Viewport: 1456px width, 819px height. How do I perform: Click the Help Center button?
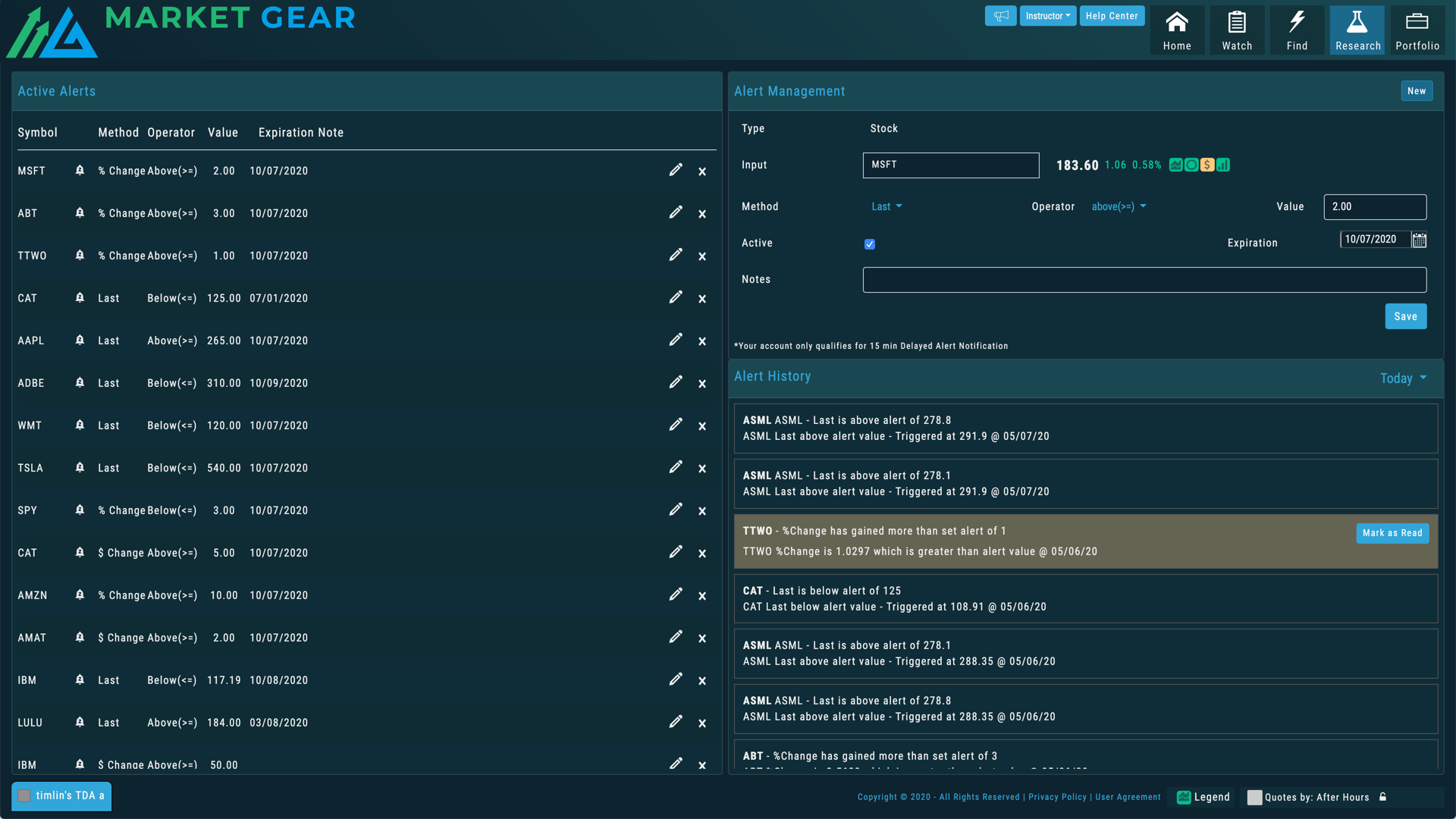pos(1112,16)
